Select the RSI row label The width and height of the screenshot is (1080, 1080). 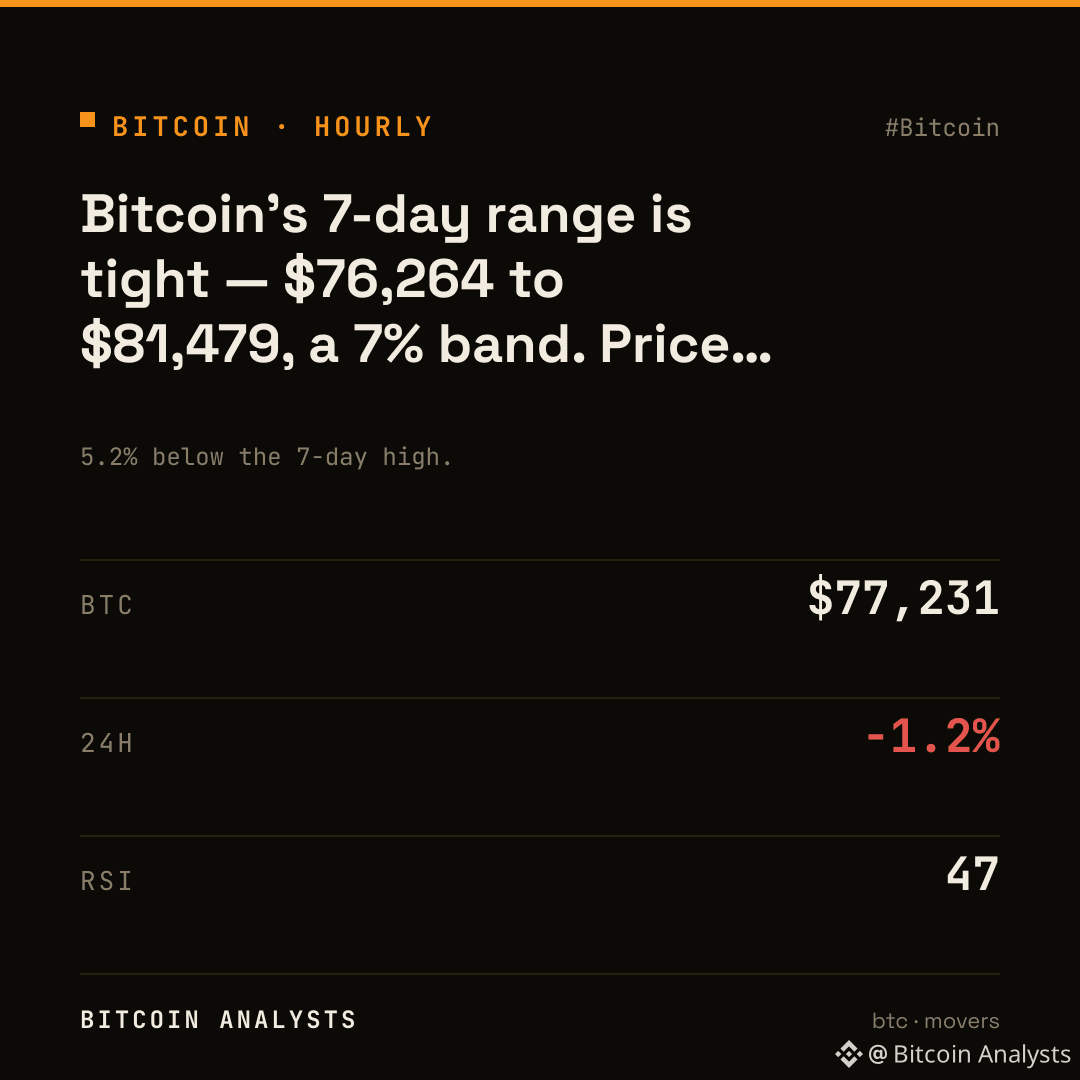coord(107,881)
